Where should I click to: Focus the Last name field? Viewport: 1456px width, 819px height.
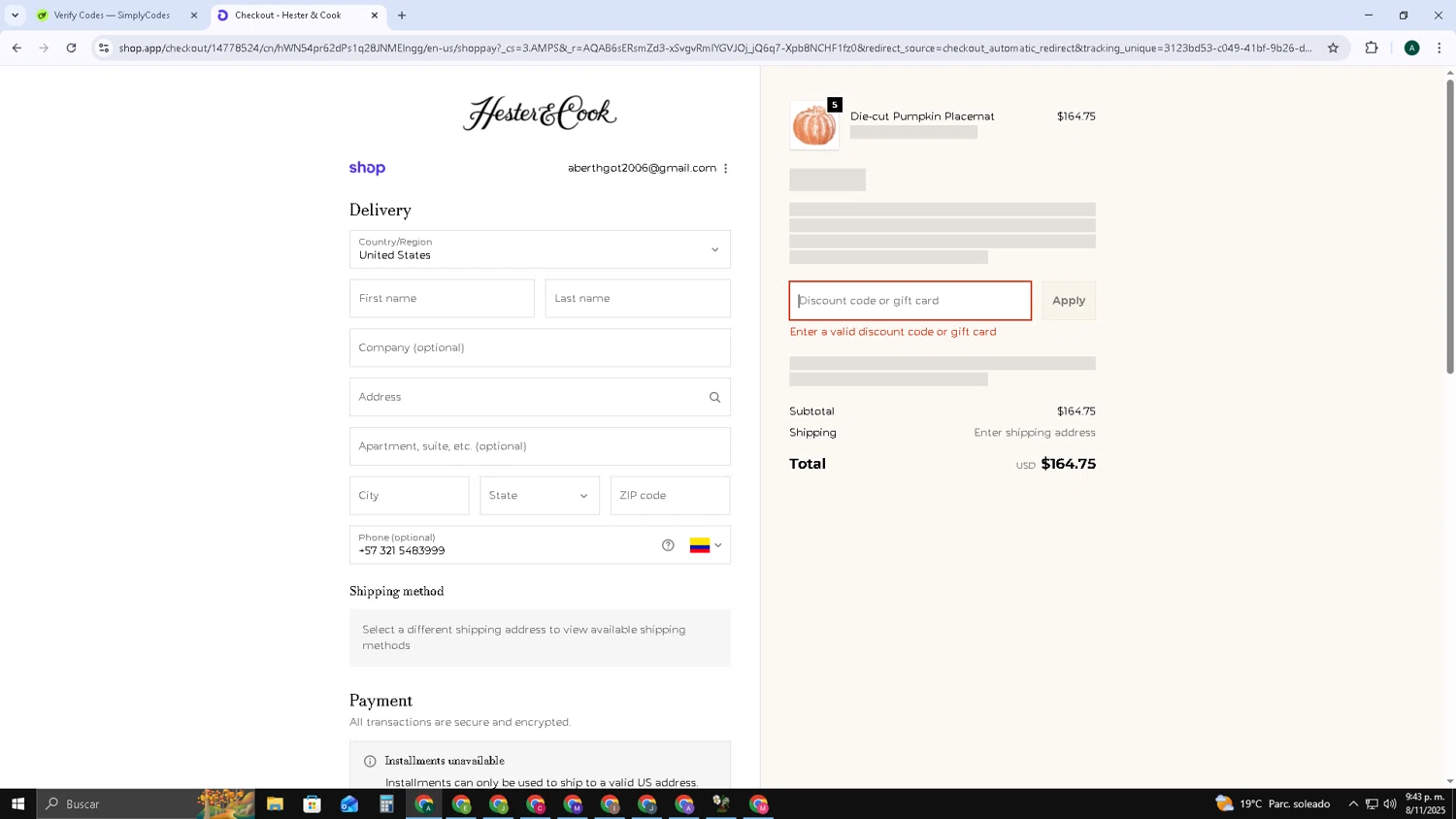[638, 299]
